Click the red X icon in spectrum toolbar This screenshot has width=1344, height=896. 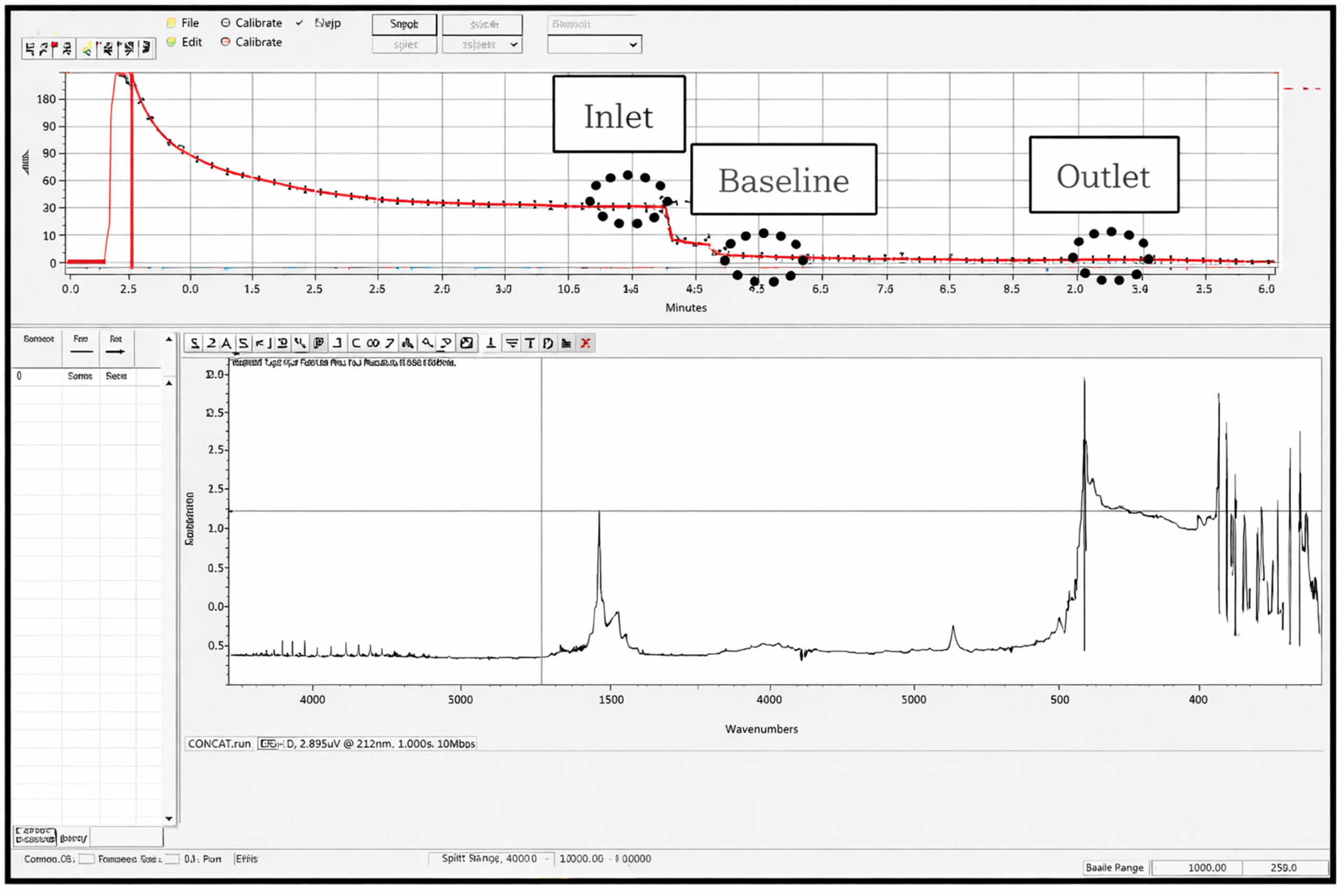586,343
